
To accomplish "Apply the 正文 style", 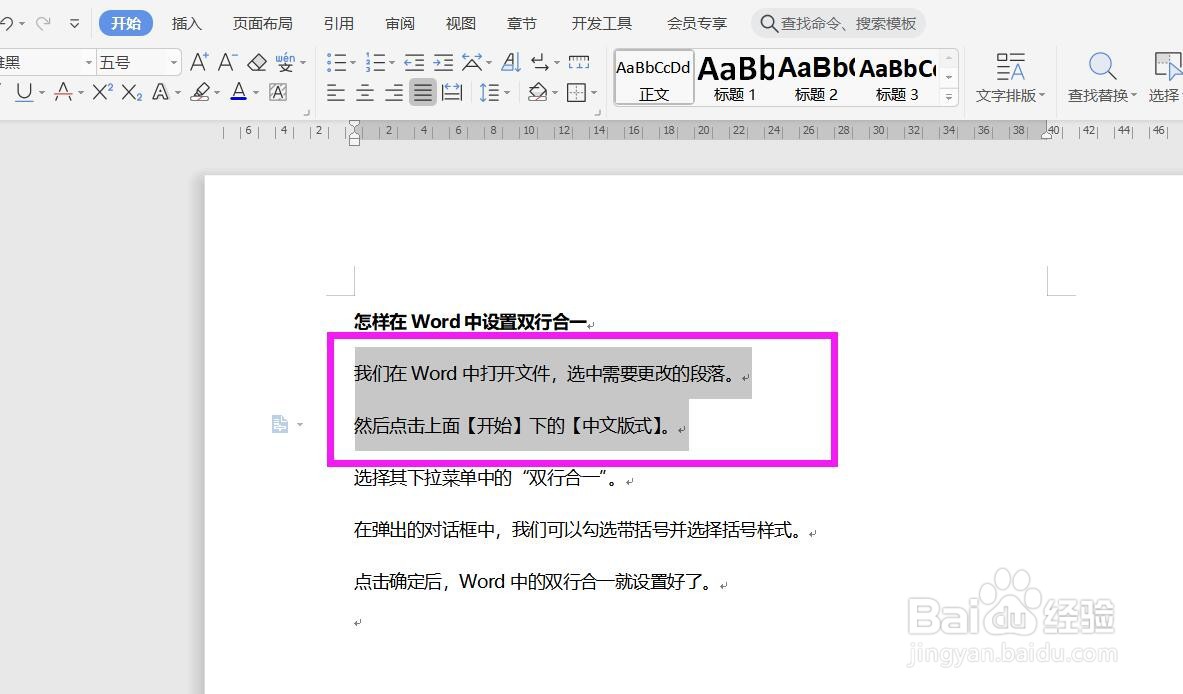I will [653, 77].
